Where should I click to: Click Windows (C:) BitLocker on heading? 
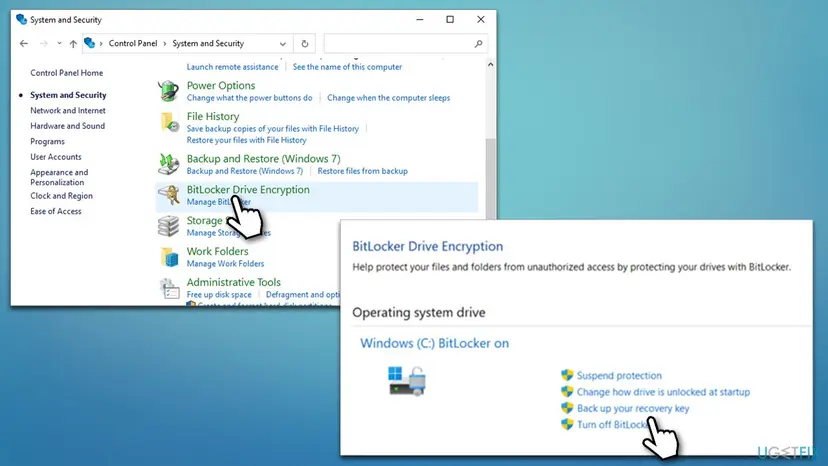tap(435, 343)
